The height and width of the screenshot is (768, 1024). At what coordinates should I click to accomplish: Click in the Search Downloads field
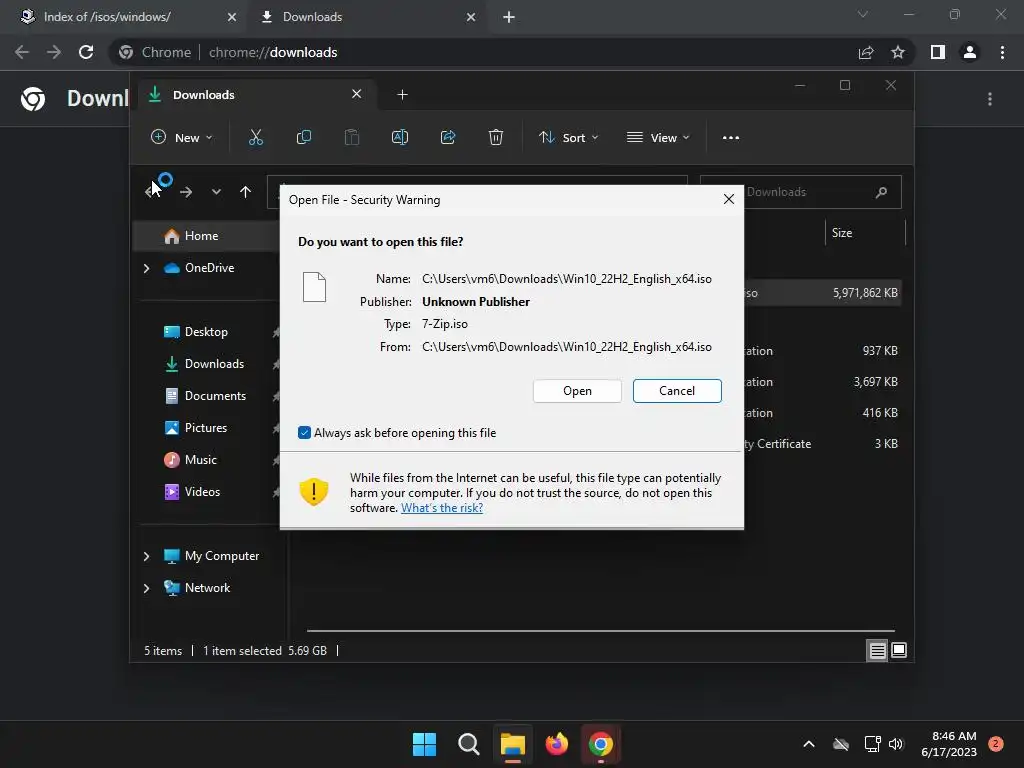coord(801,192)
